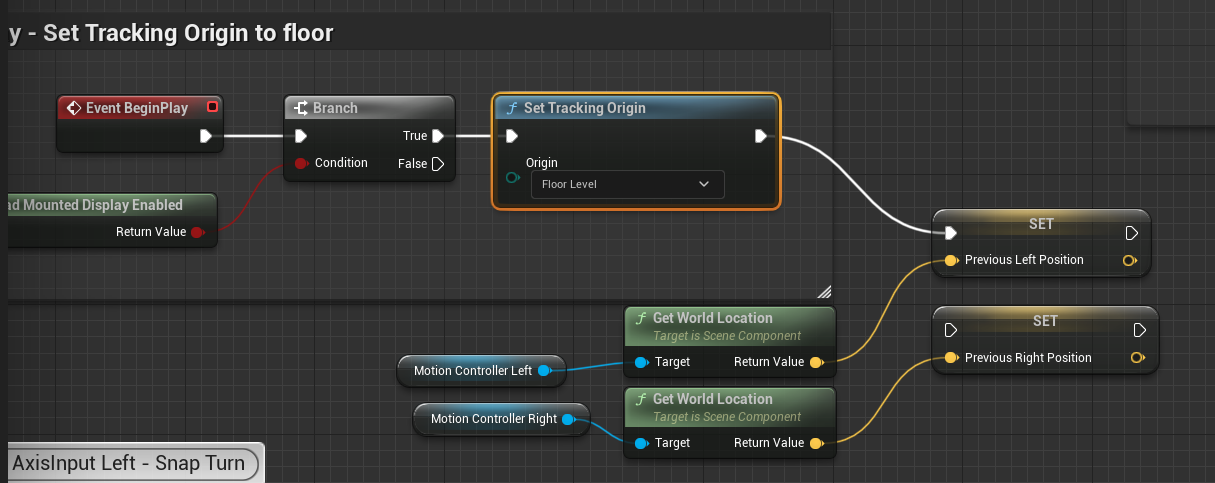Select the AxisInput Left - Snap Turn comment
This screenshot has height=483, width=1215.
129,463
